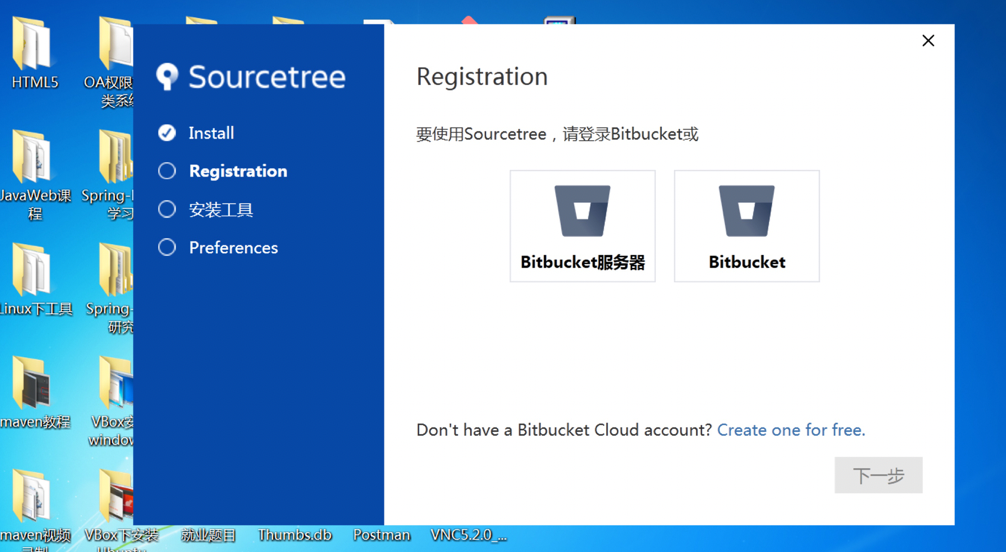This screenshot has width=1006, height=552.
Task: Open the VBox下安装 desktop folder
Action: 119,510
